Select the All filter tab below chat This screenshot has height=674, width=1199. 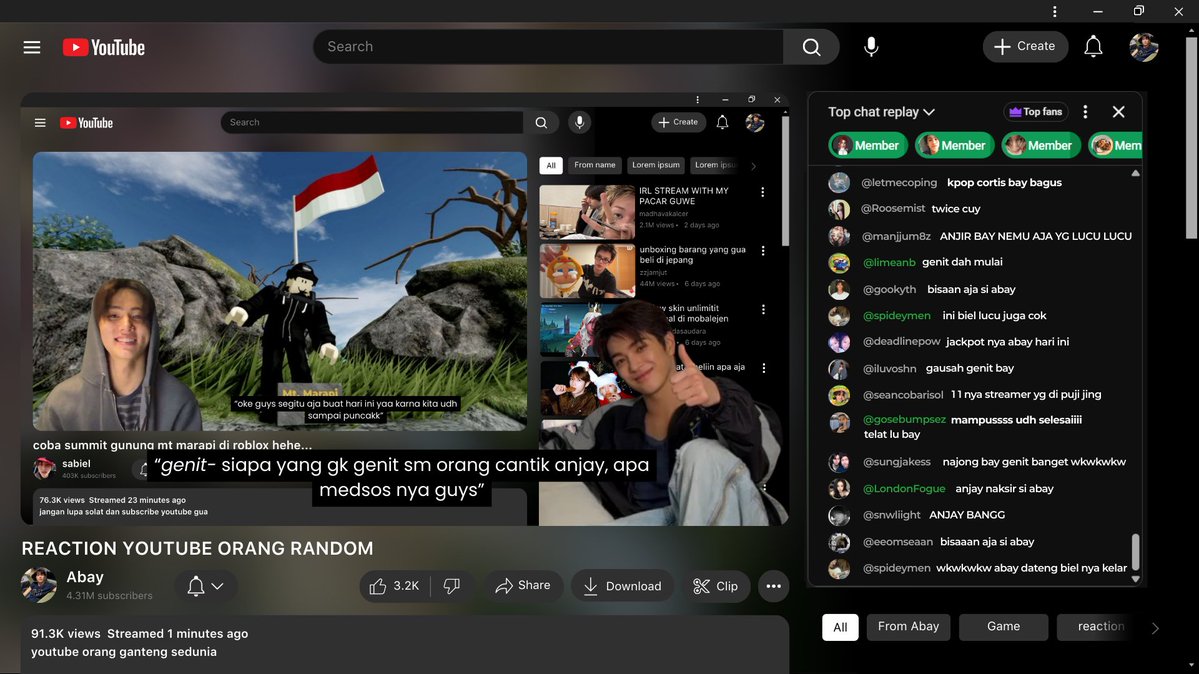tap(840, 627)
